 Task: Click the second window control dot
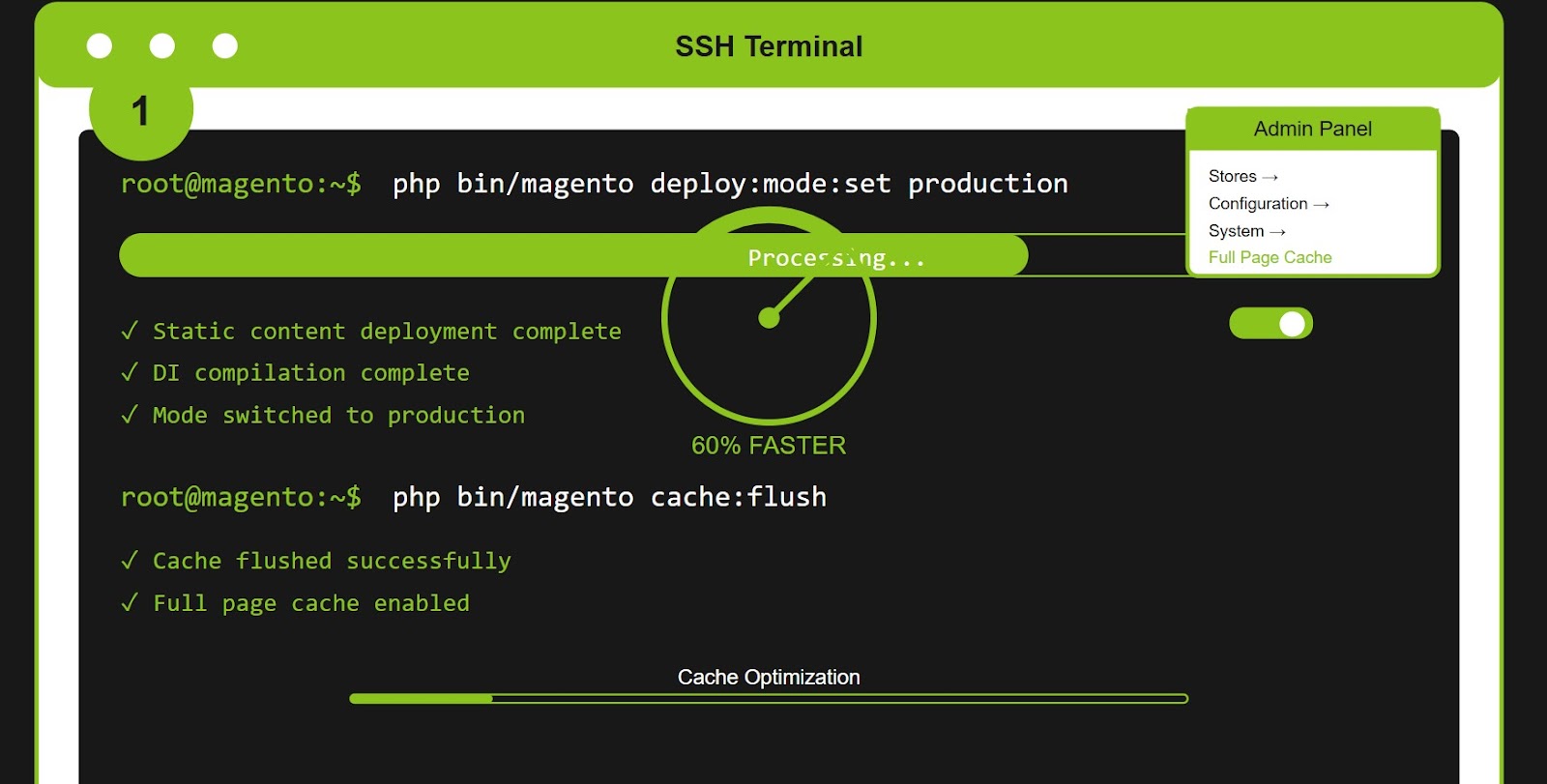pyautogui.click(x=162, y=45)
